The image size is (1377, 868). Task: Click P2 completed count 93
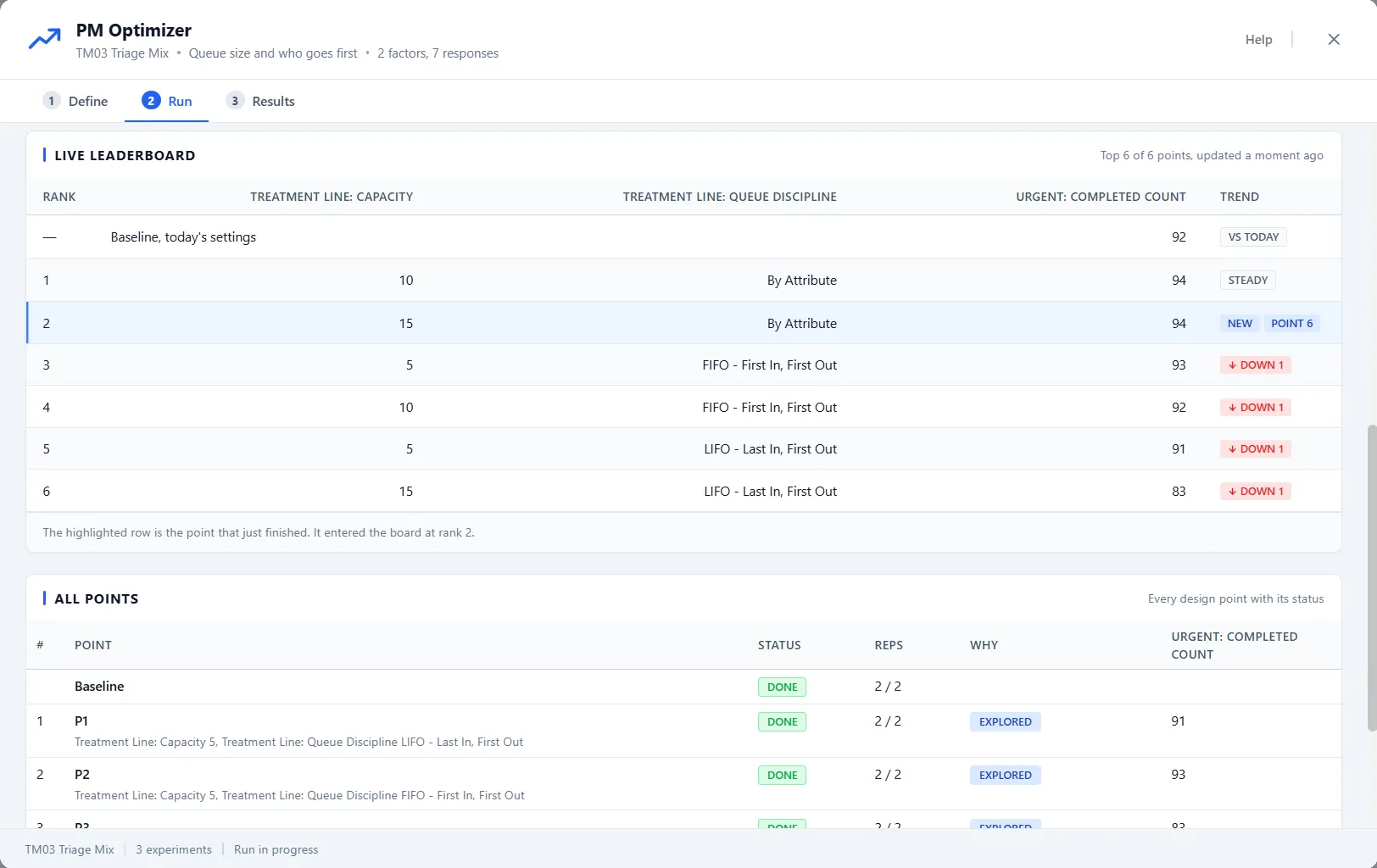[1178, 775]
